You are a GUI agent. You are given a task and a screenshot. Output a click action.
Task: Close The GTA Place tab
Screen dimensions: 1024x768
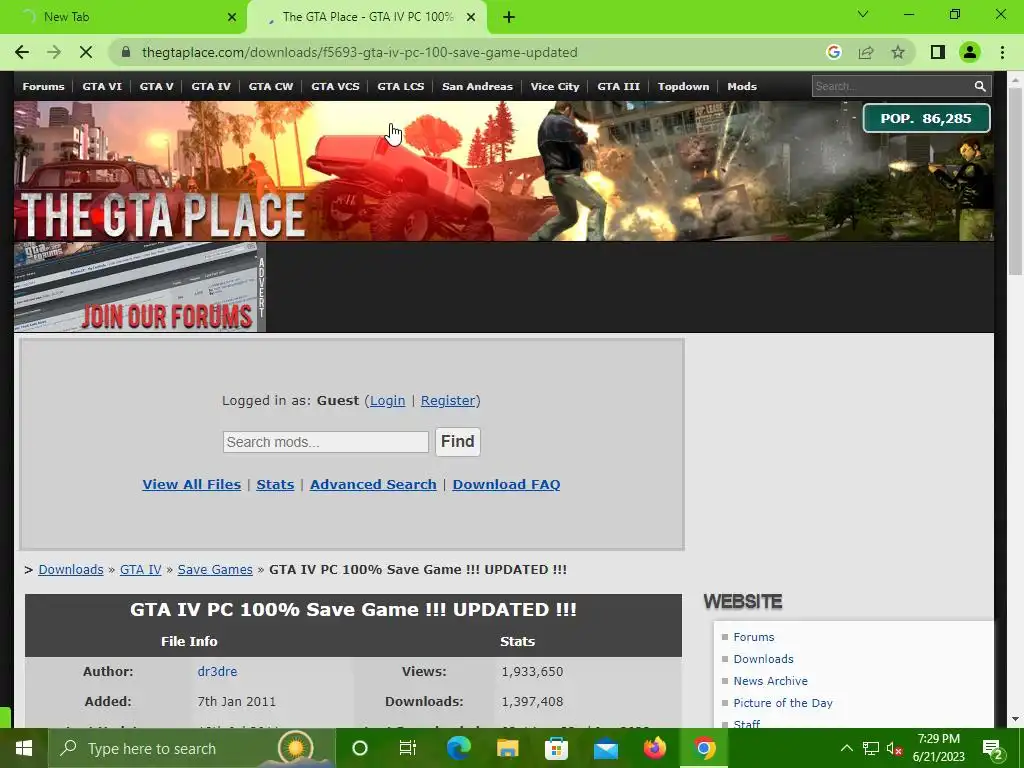tap(471, 17)
